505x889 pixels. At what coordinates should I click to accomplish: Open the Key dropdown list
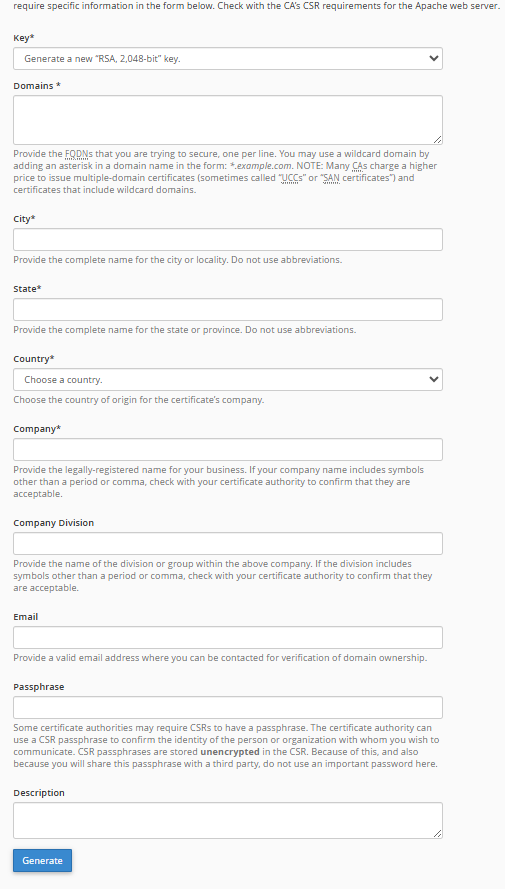click(x=228, y=58)
